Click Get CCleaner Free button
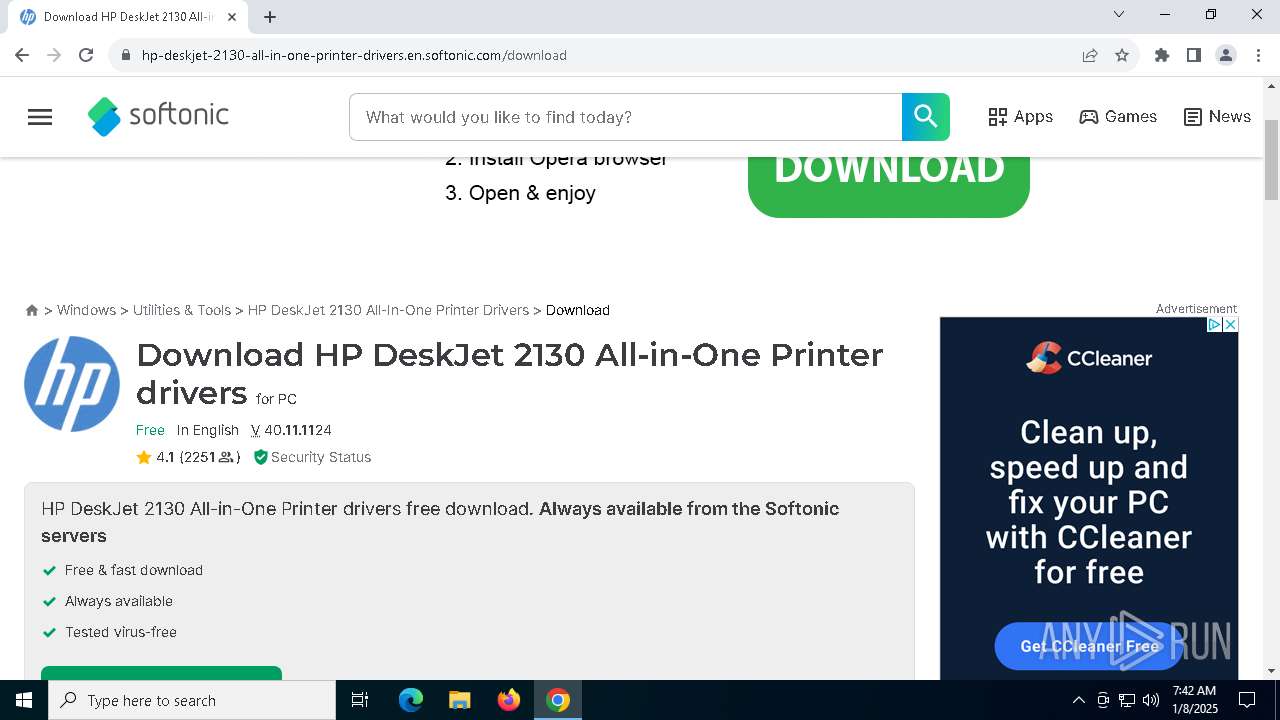Image resolution: width=1280 pixels, height=720 pixels. 1089,646
